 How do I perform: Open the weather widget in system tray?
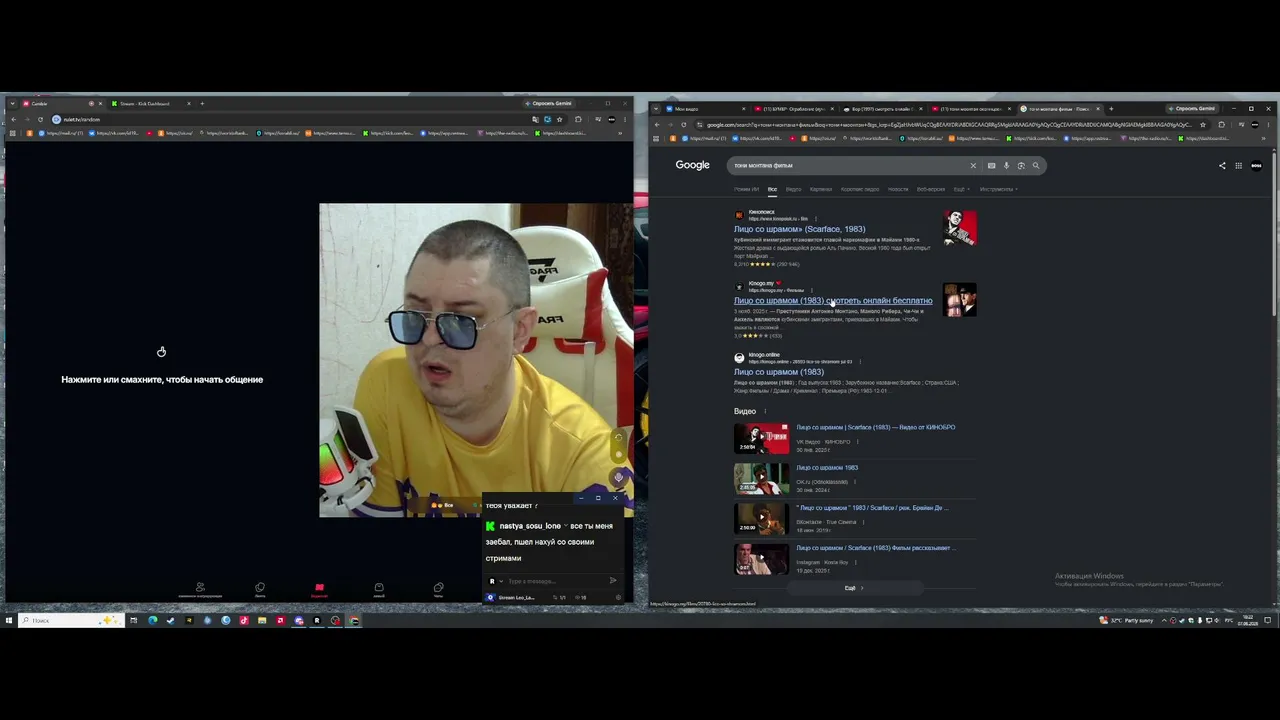pyautogui.click(x=1127, y=620)
